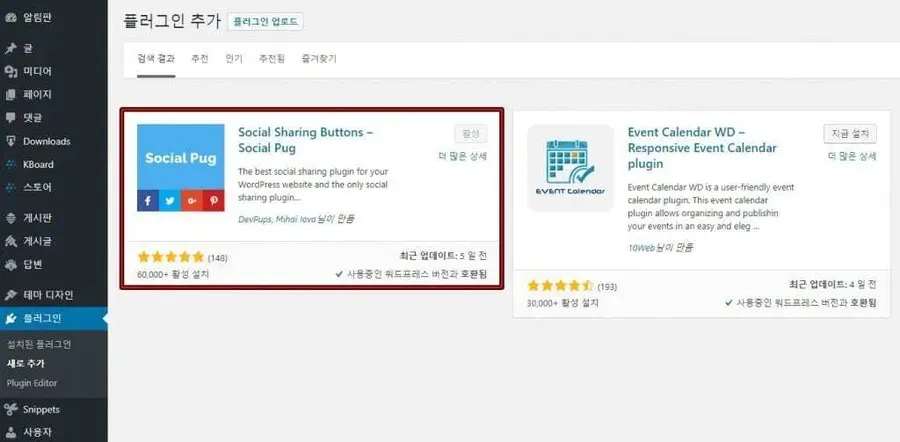Click the Snippets scissors icon
The height and width of the screenshot is (442, 900).
pos(10,409)
